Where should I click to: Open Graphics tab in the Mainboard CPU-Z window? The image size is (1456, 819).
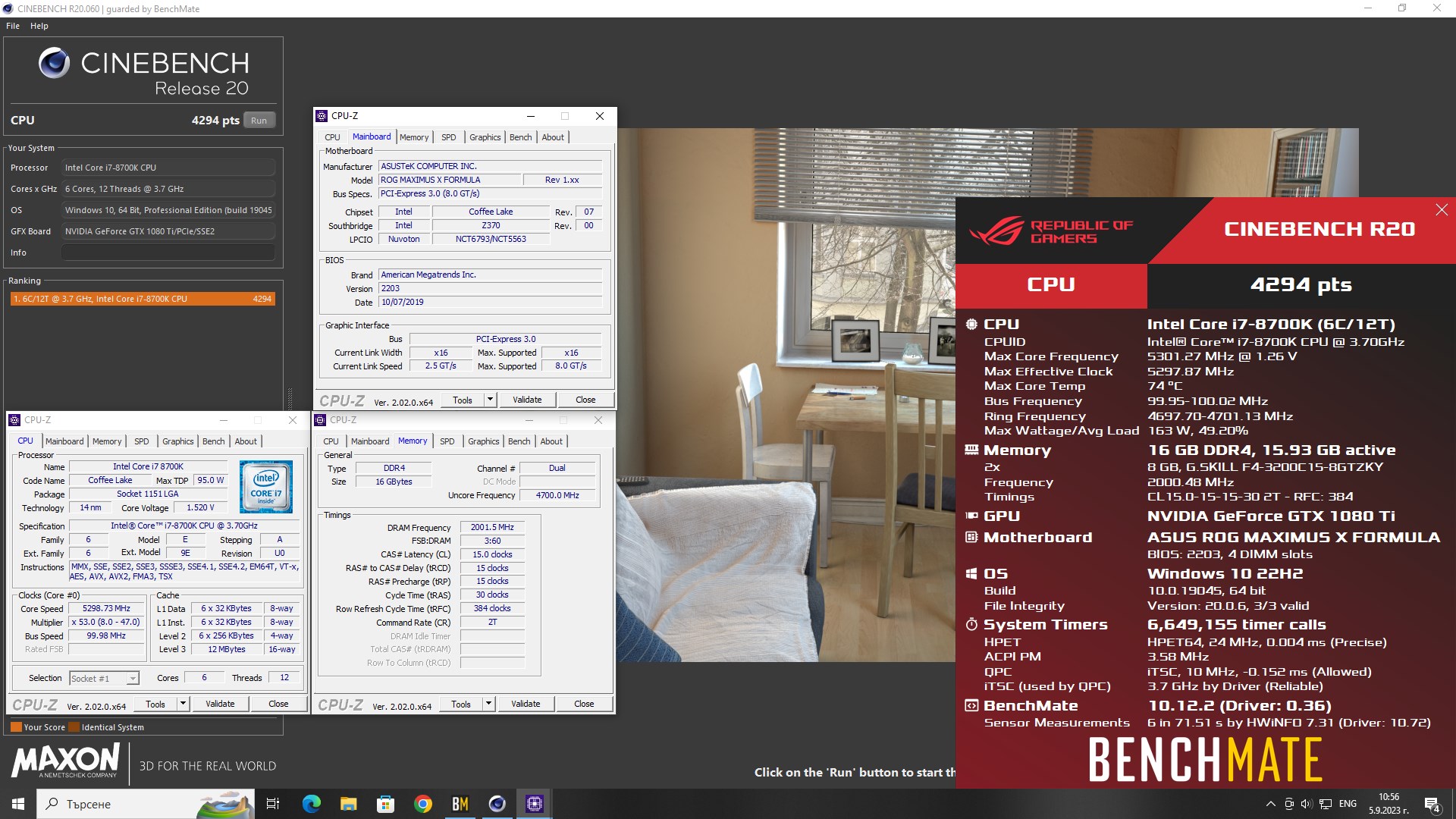485,137
